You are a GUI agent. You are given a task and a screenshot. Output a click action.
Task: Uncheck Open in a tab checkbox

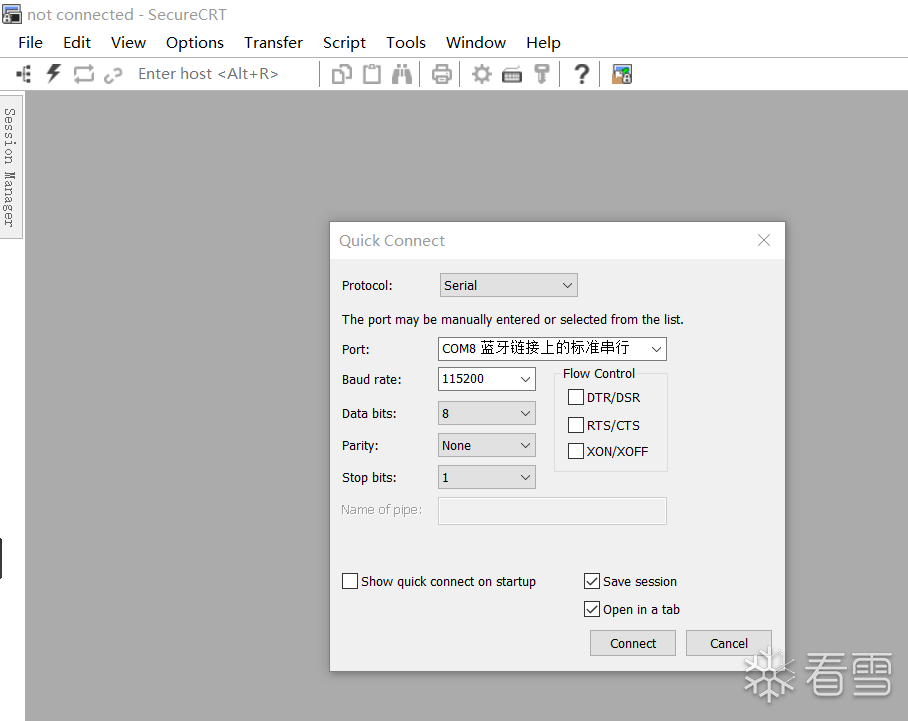[592, 609]
